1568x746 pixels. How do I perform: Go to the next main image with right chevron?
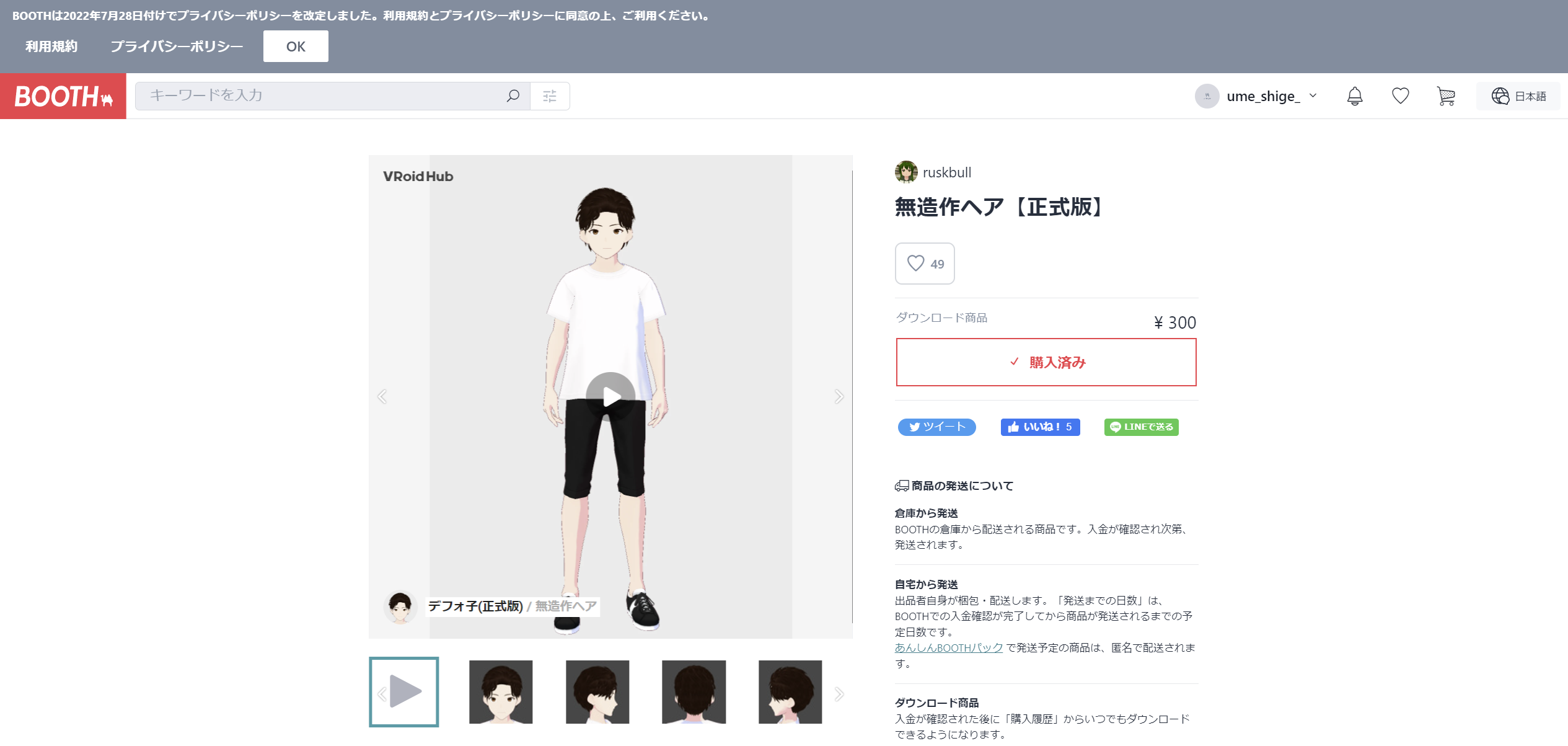point(839,397)
